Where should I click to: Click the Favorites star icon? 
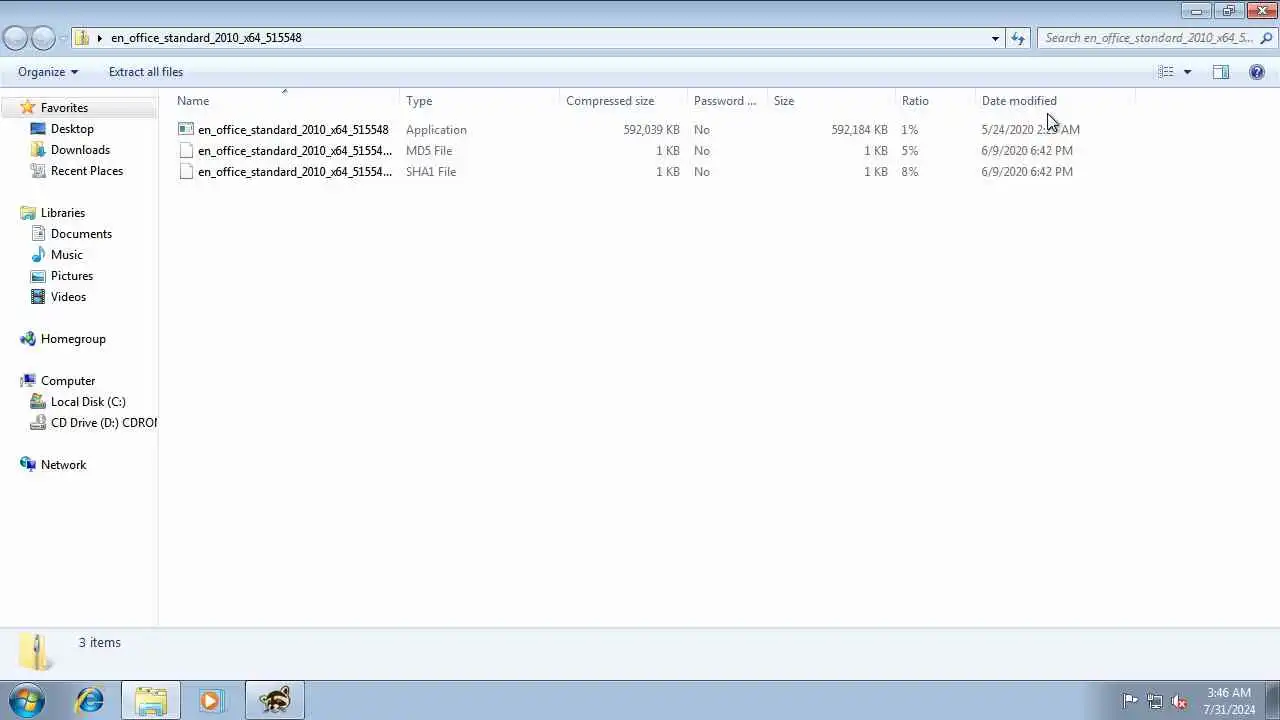click(x=28, y=107)
